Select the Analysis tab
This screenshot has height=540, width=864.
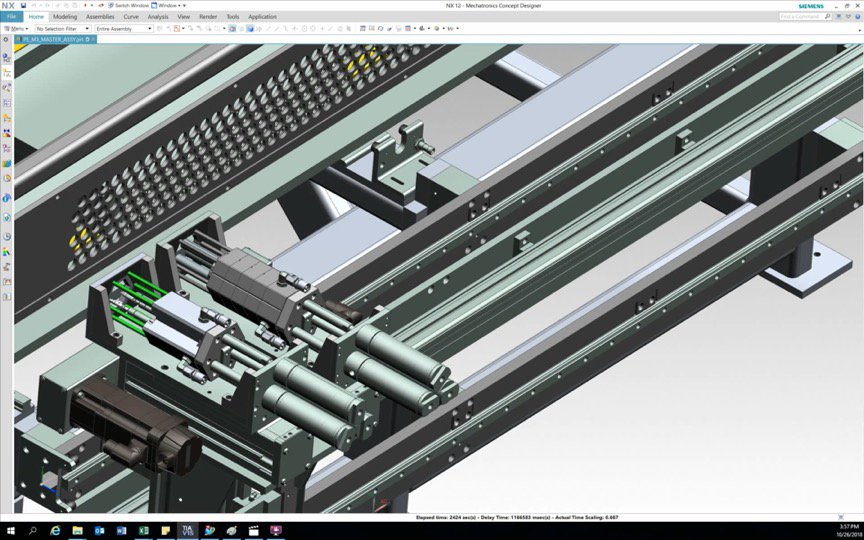coord(158,17)
